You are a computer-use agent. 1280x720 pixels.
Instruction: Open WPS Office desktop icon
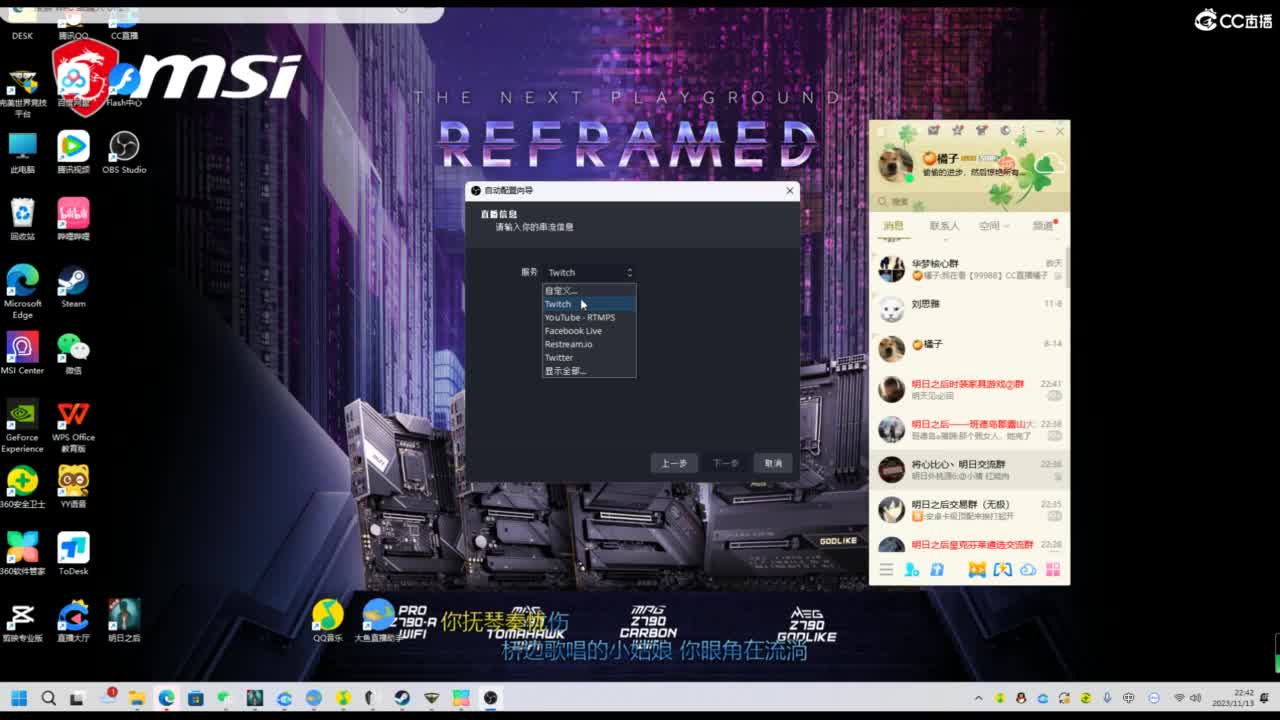coord(73,426)
